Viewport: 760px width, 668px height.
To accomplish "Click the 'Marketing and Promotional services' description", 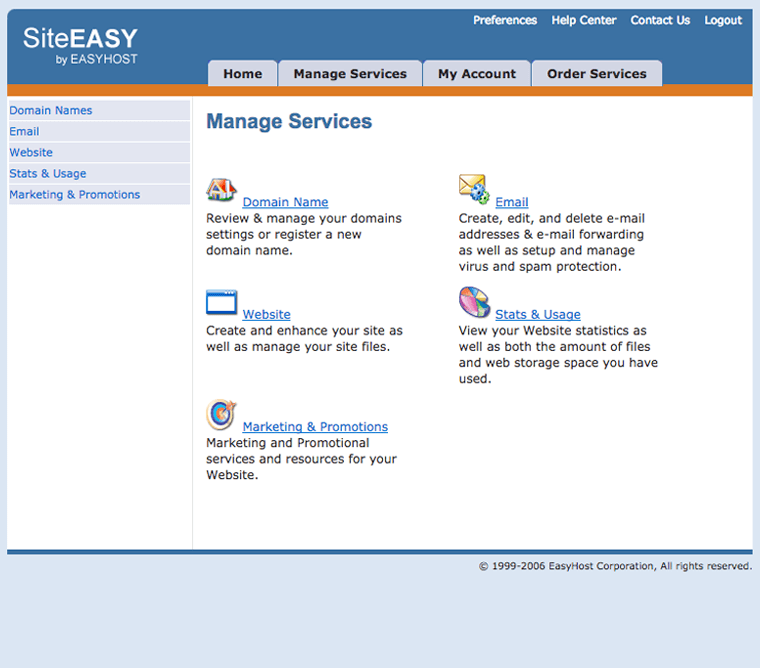I will point(301,459).
